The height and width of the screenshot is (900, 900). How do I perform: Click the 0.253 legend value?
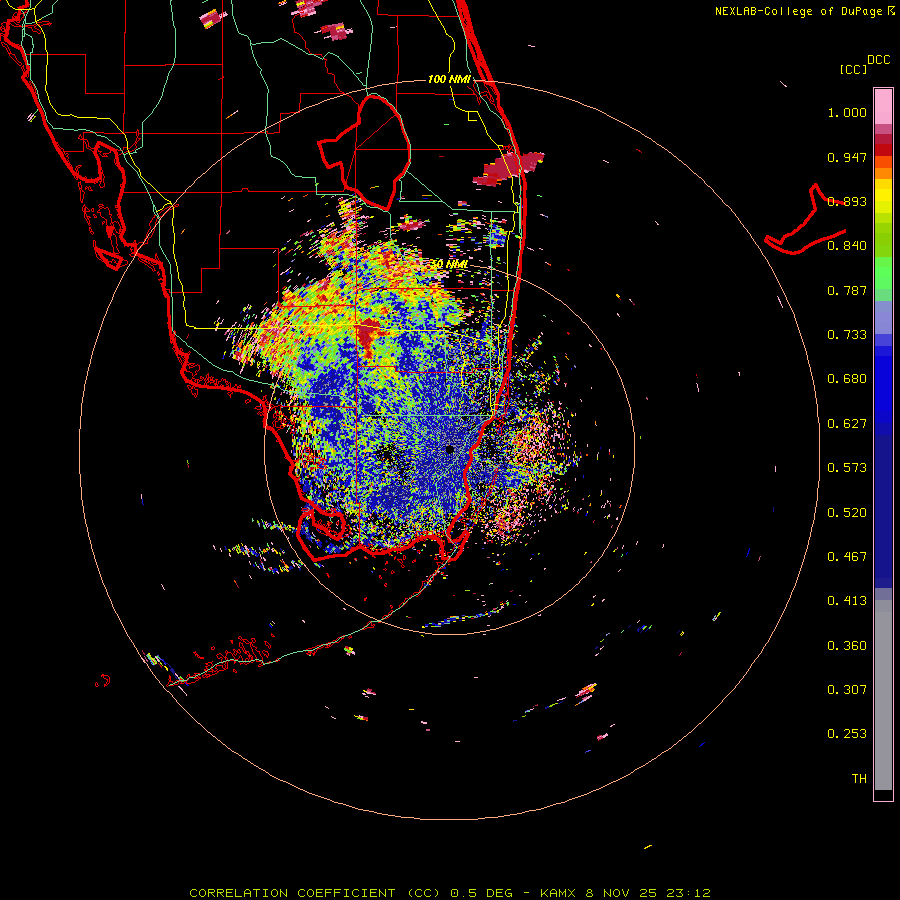point(847,734)
